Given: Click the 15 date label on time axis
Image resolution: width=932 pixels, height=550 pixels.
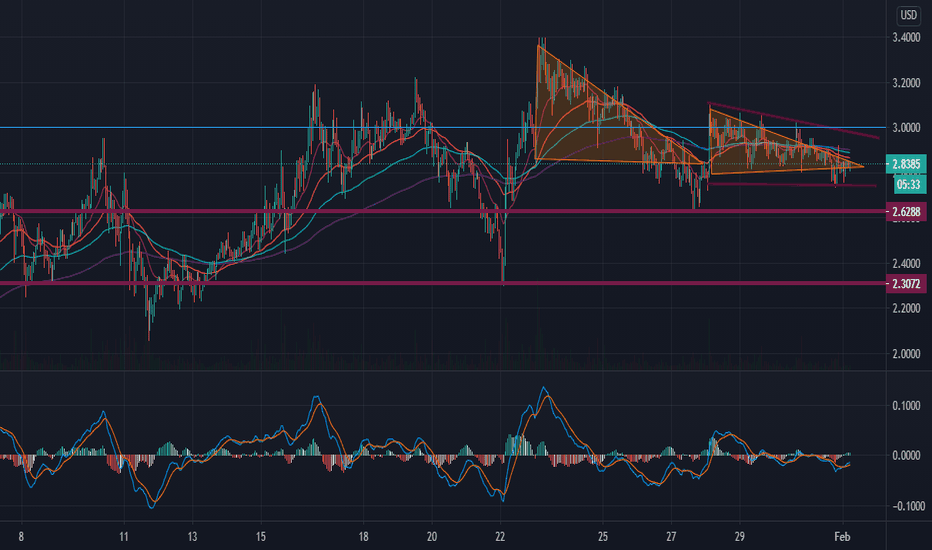Looking at the screenshot, I should click(x=260, y=537).
